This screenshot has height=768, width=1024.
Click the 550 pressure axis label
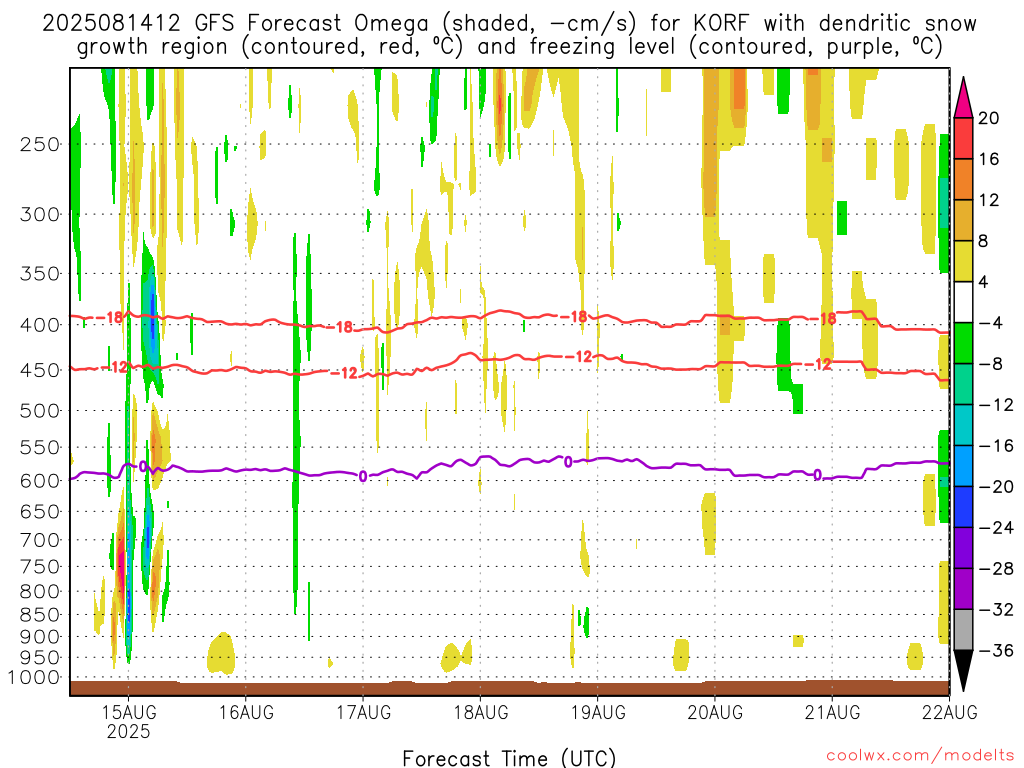click(x=40, y=447)
